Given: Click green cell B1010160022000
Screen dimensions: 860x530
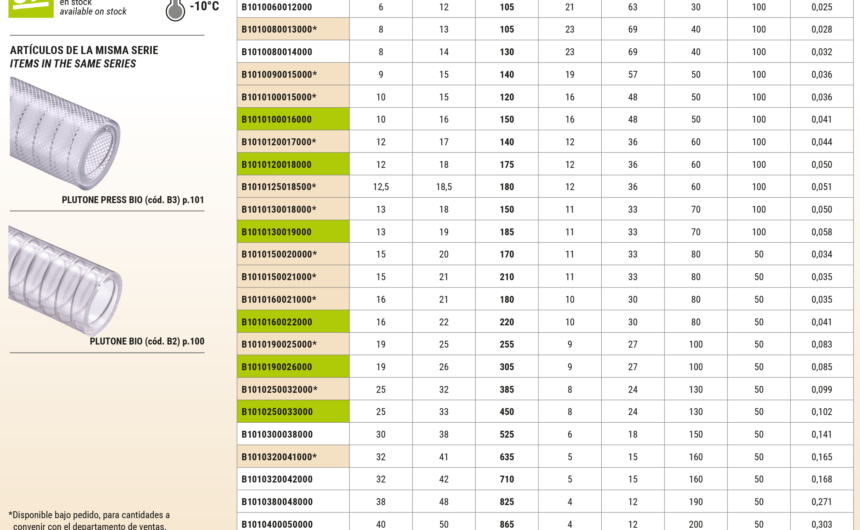Looking at the screenshot, I should click(x=276, y=322).
